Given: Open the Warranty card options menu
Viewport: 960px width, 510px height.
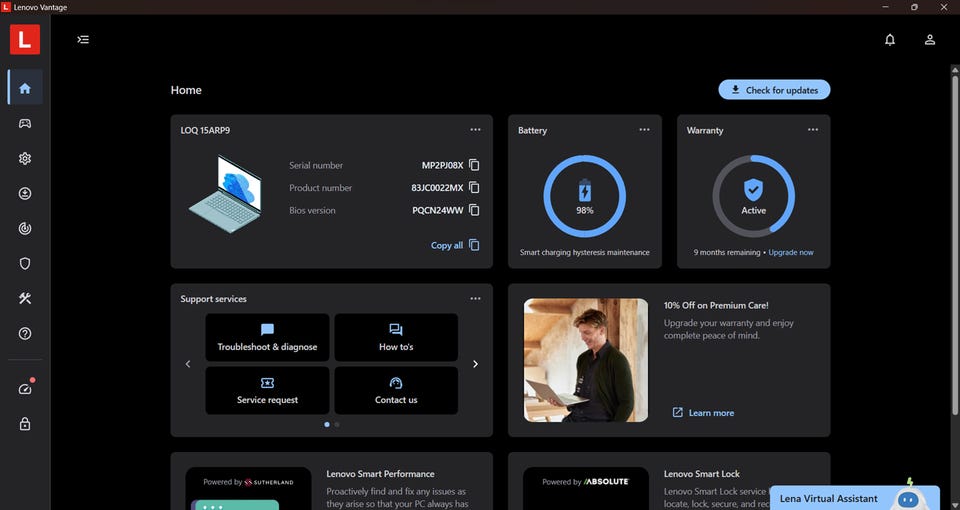Looking at the screenshot, I should point(813,130).
